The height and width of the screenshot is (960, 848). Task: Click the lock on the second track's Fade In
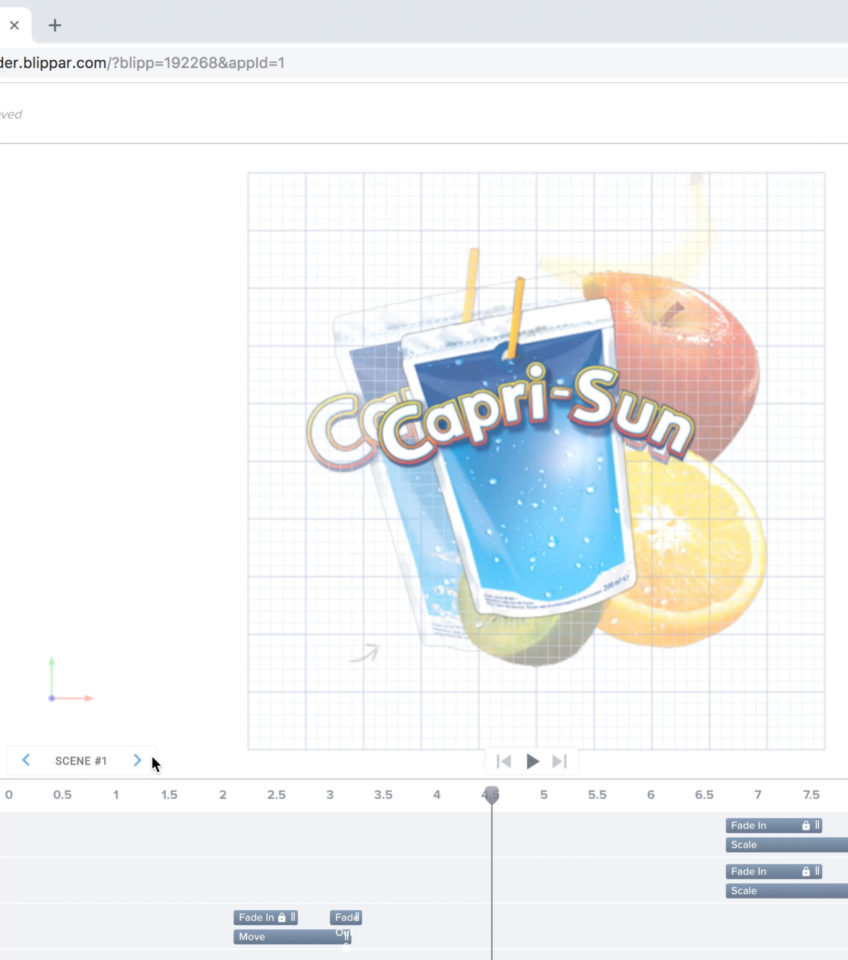point(806,871)
